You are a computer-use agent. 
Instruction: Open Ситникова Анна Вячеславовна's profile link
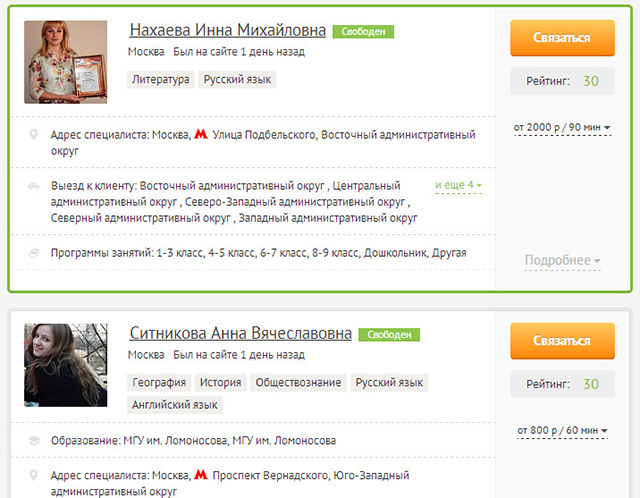tap(240, 333)
